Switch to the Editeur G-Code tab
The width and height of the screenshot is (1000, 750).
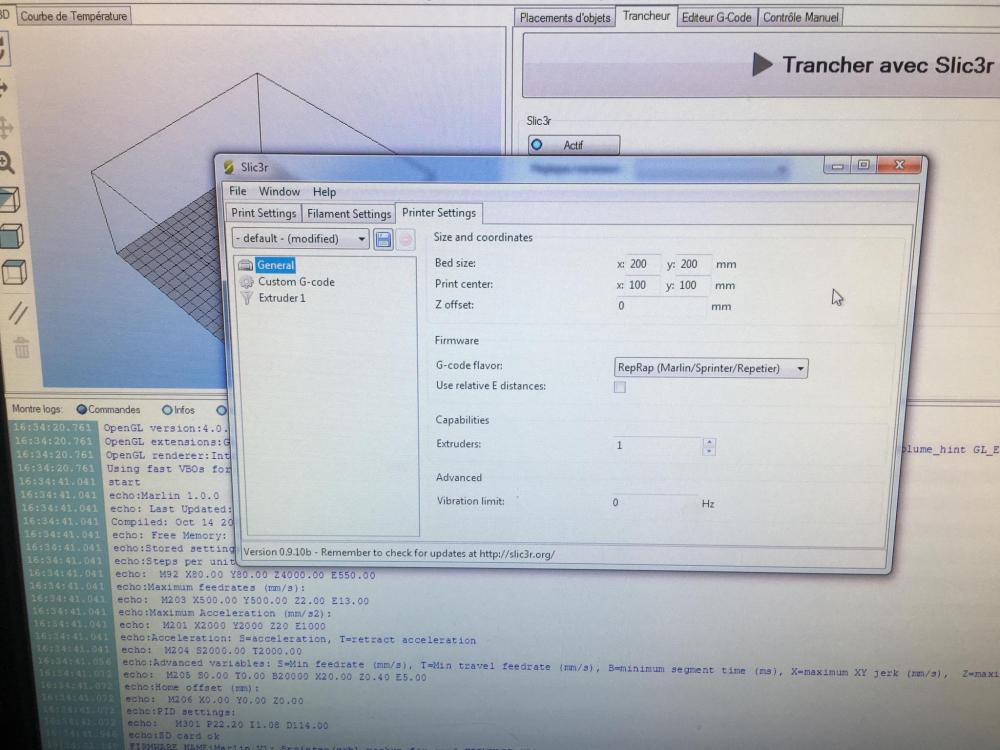[x=716, y=18]
